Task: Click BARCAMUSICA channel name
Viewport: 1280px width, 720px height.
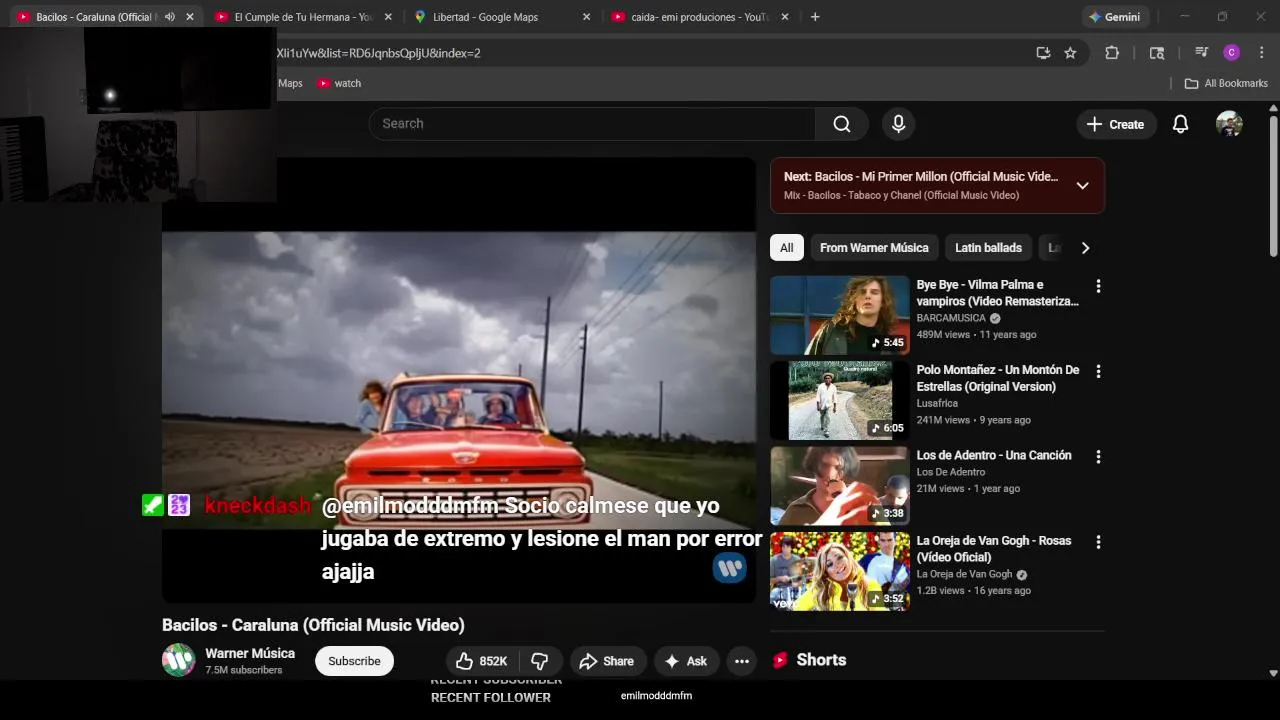Action: [951, 318]
